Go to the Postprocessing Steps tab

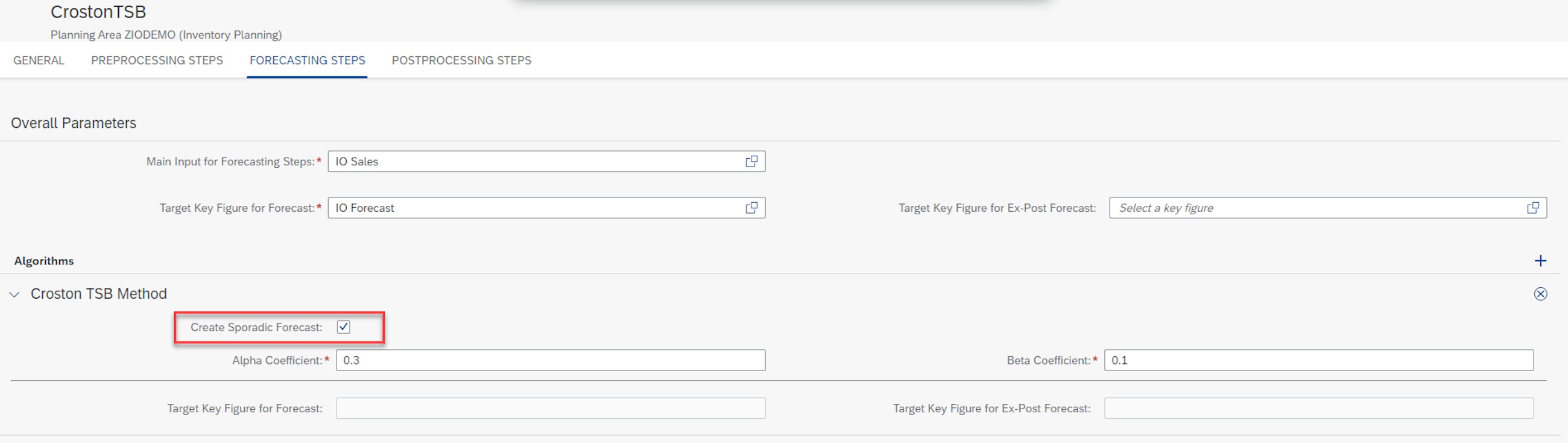point(461,60)
